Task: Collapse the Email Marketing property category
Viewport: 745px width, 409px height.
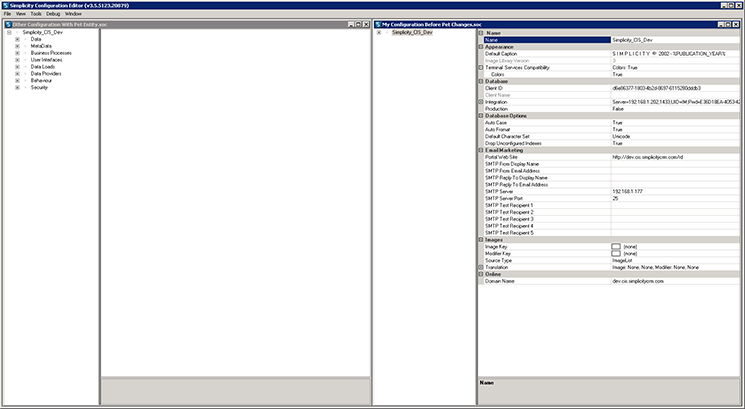Action: point(481,150)
